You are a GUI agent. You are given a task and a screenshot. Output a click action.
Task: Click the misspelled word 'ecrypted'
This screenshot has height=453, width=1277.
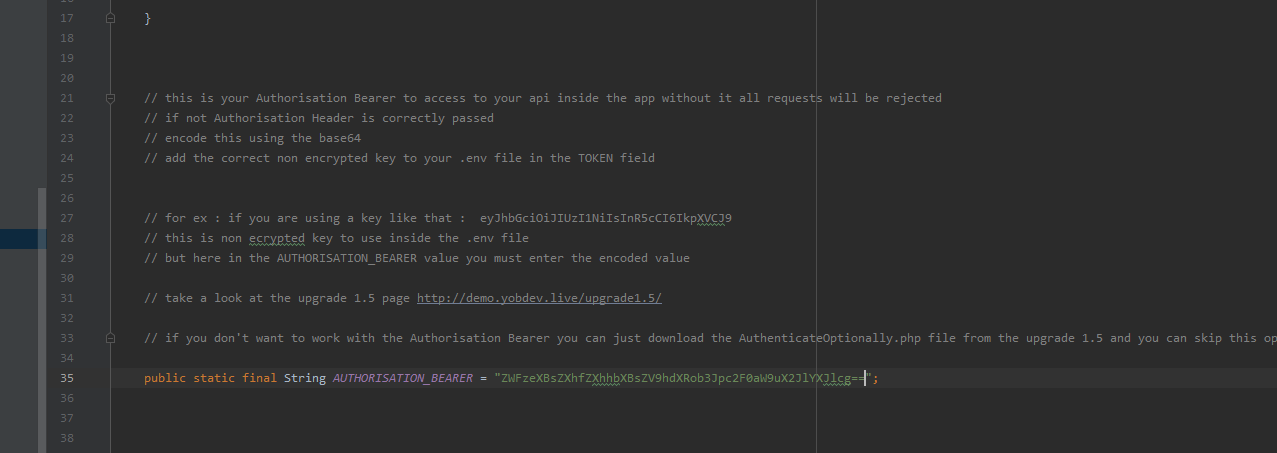[276, 238]
